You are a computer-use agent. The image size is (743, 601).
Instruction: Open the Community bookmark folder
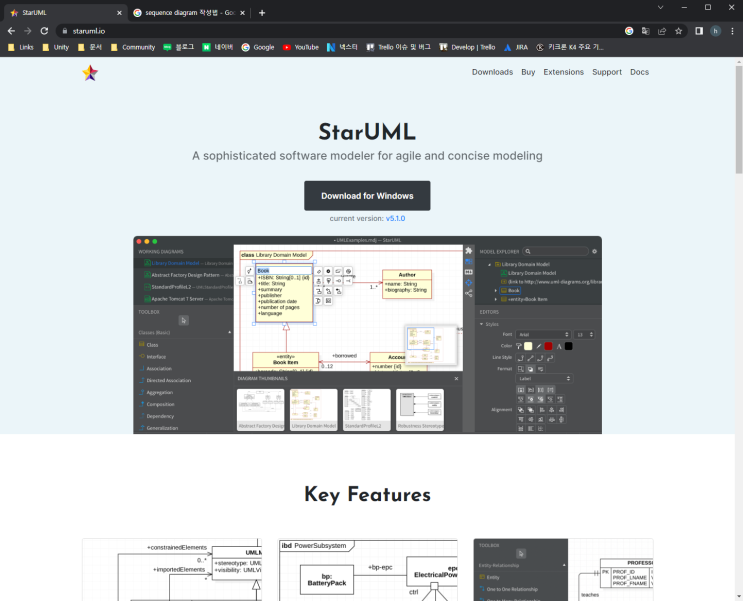133,47
